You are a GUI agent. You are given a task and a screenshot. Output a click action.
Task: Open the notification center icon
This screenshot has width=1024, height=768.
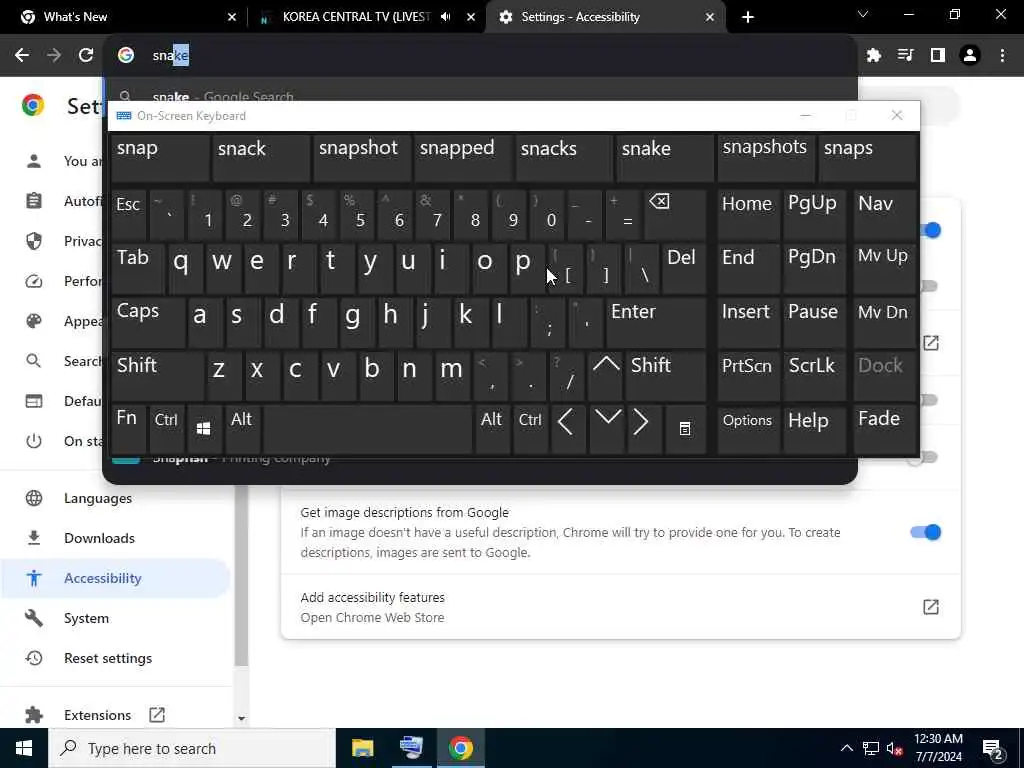[993, 749]
